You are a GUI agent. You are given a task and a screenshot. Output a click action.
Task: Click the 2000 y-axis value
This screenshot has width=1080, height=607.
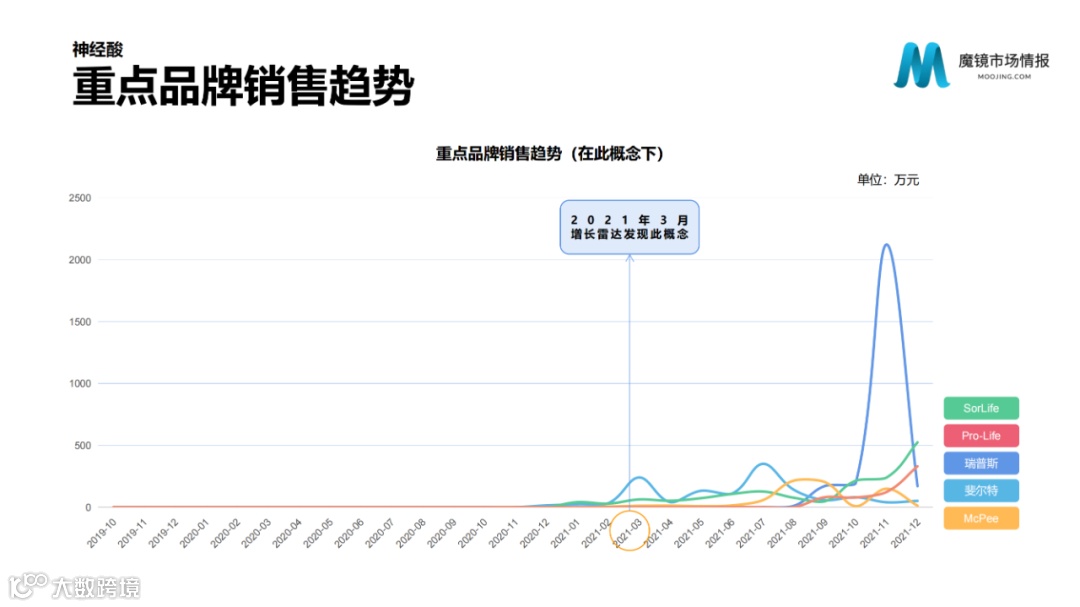[80, 260]
